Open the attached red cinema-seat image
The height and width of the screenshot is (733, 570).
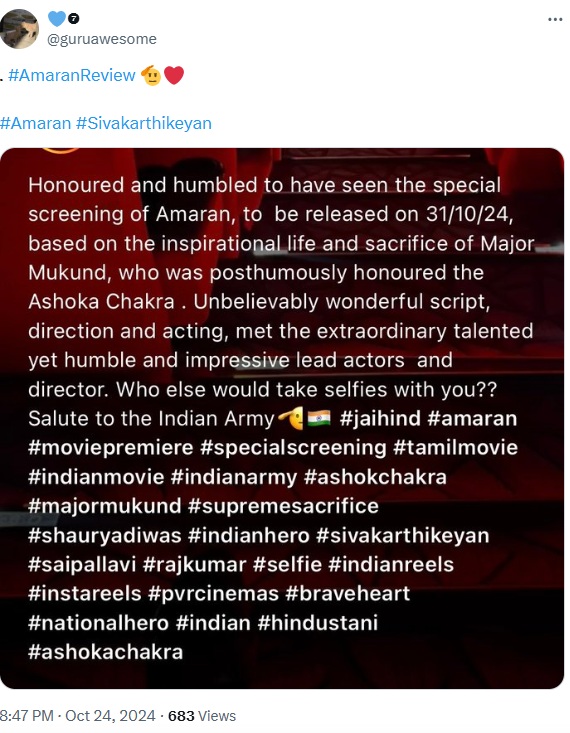pos(282,418)
